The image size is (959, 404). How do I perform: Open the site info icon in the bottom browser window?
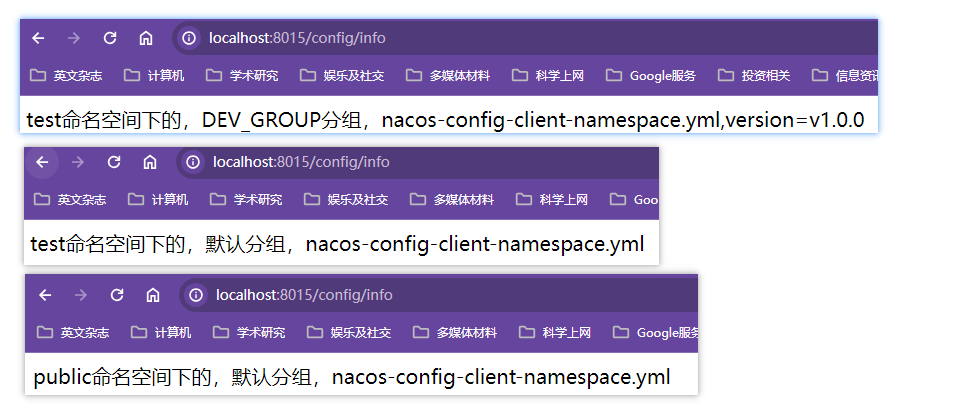click(x=196, y=295)
